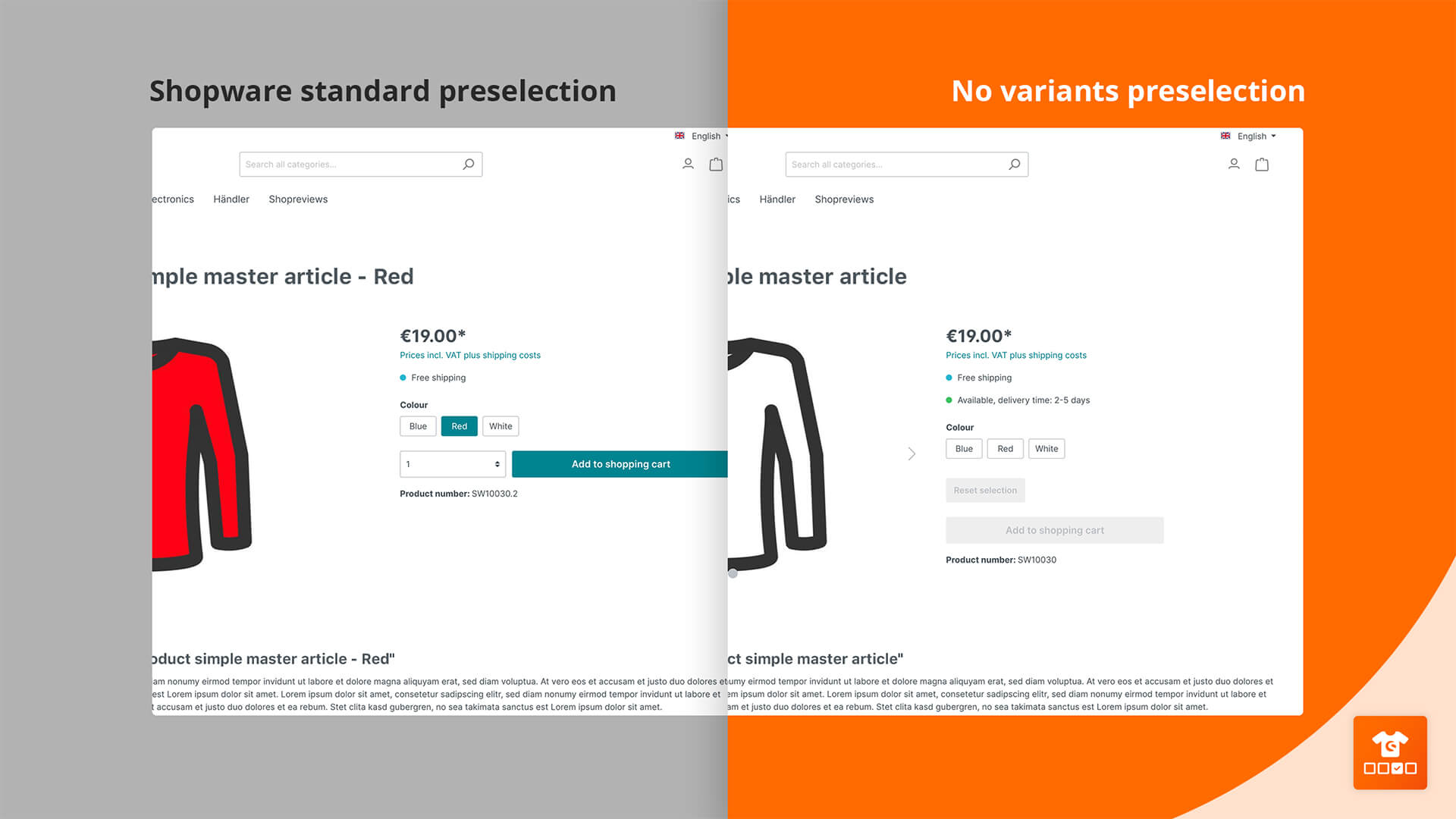Screen dimensions: 1456x819
Task: Select Red colour variant right panel
Action: [x=1005, y=448]
